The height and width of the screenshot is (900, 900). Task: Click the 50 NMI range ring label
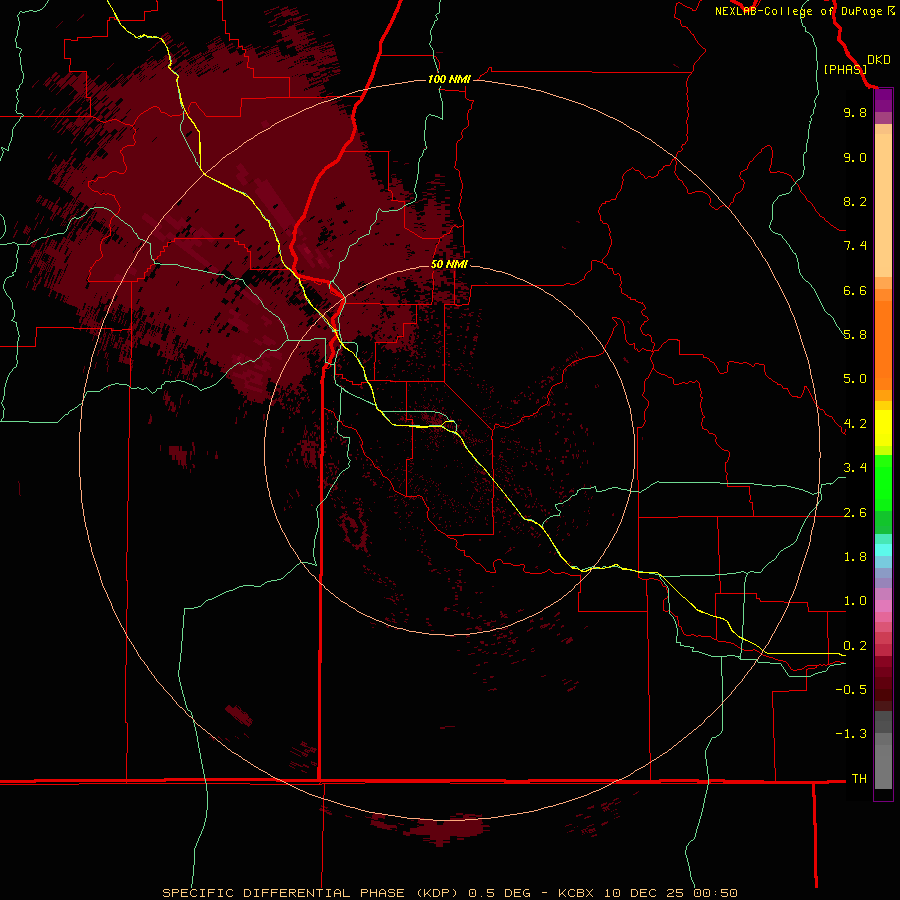pos(449,264)
